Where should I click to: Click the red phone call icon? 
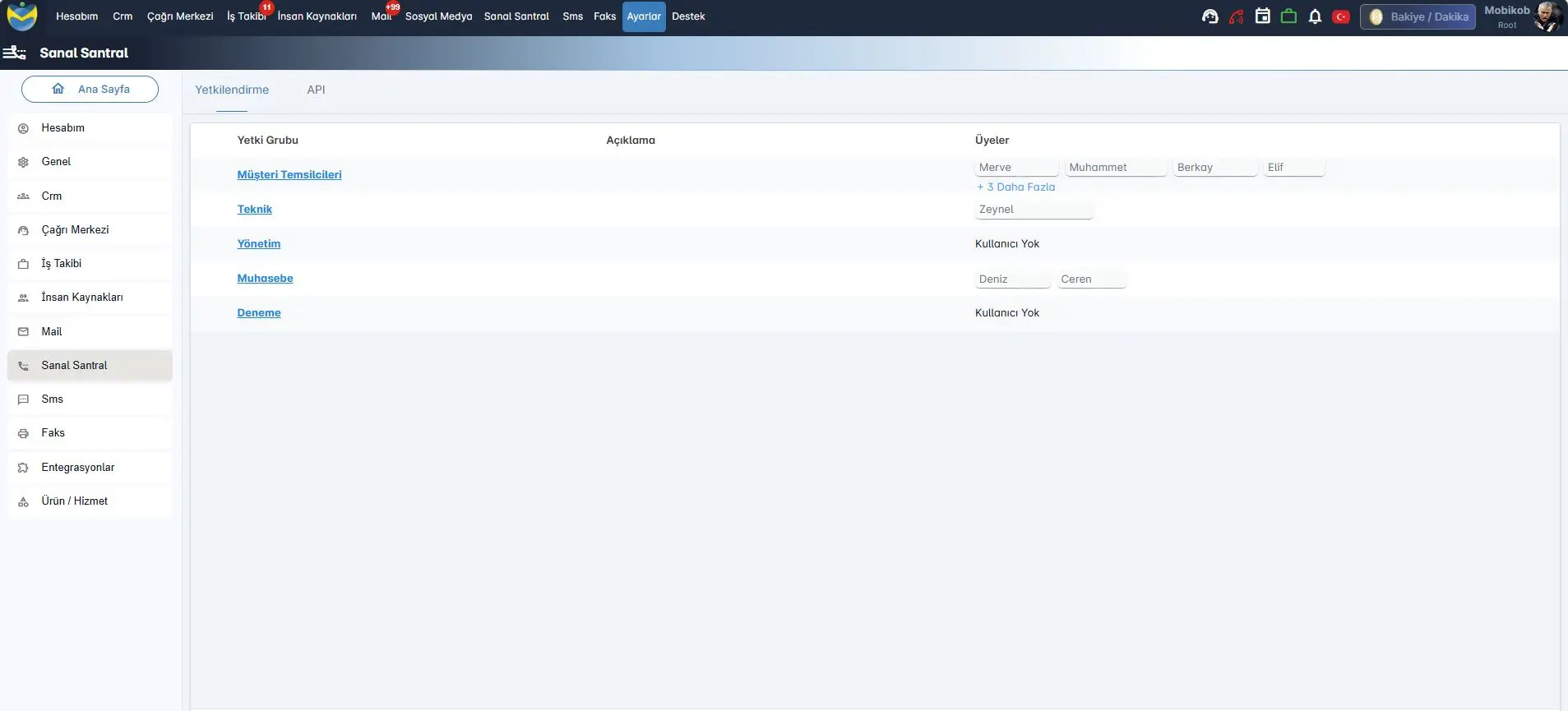coord(1236,16)
